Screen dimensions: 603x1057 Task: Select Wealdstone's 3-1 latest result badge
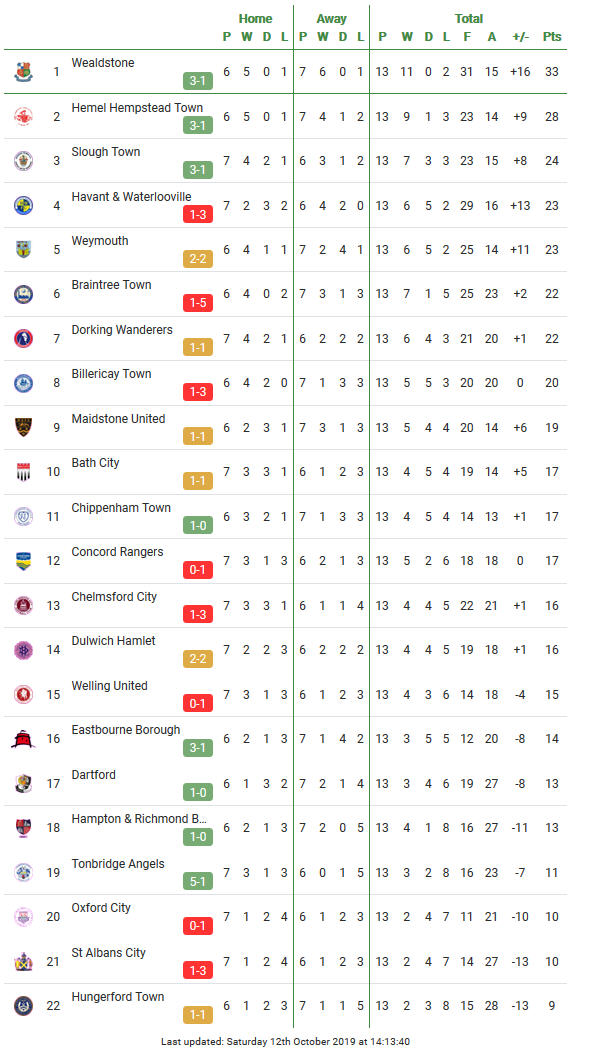point(197,81)
